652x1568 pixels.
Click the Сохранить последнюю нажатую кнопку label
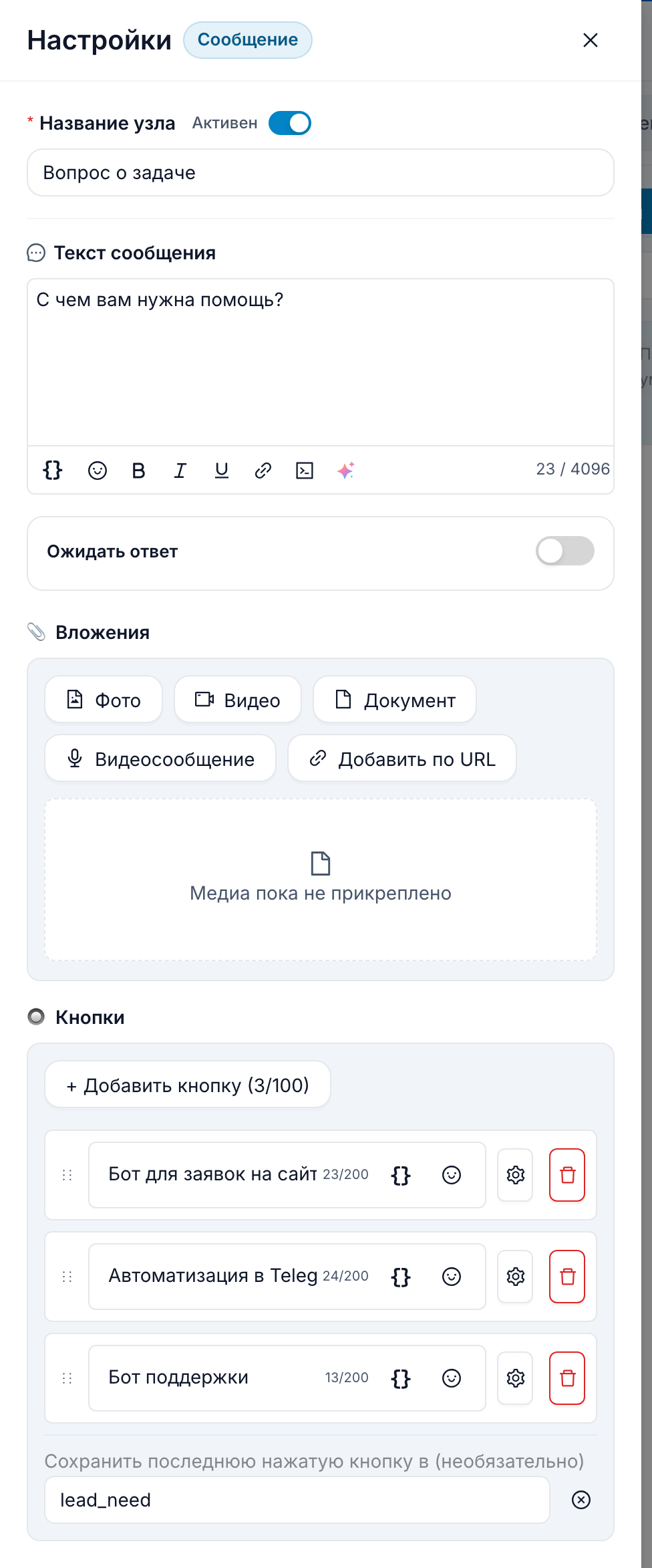click(x=314, y=1461)
